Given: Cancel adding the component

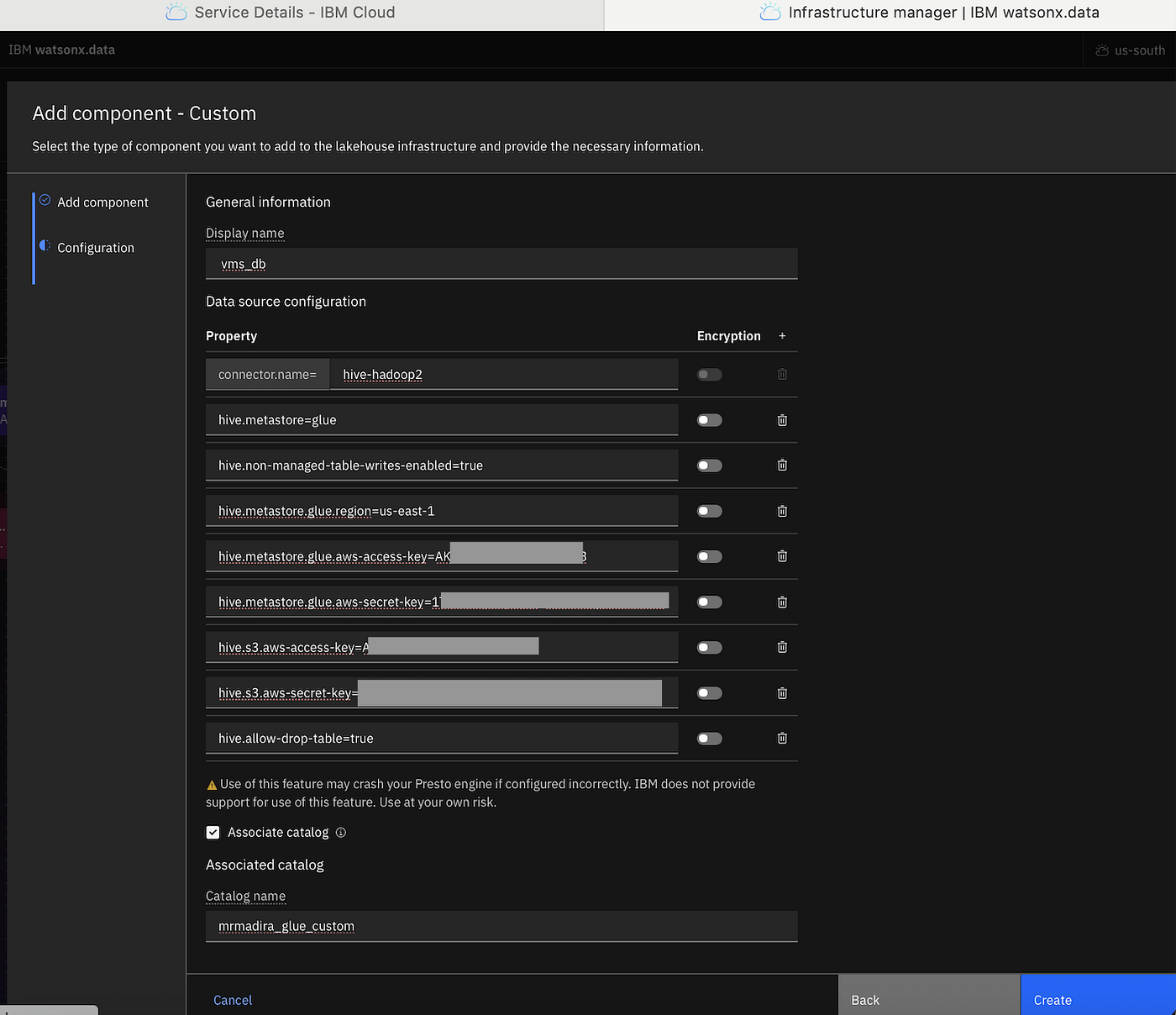Looking at the screenshot, I should point(233,1000).
